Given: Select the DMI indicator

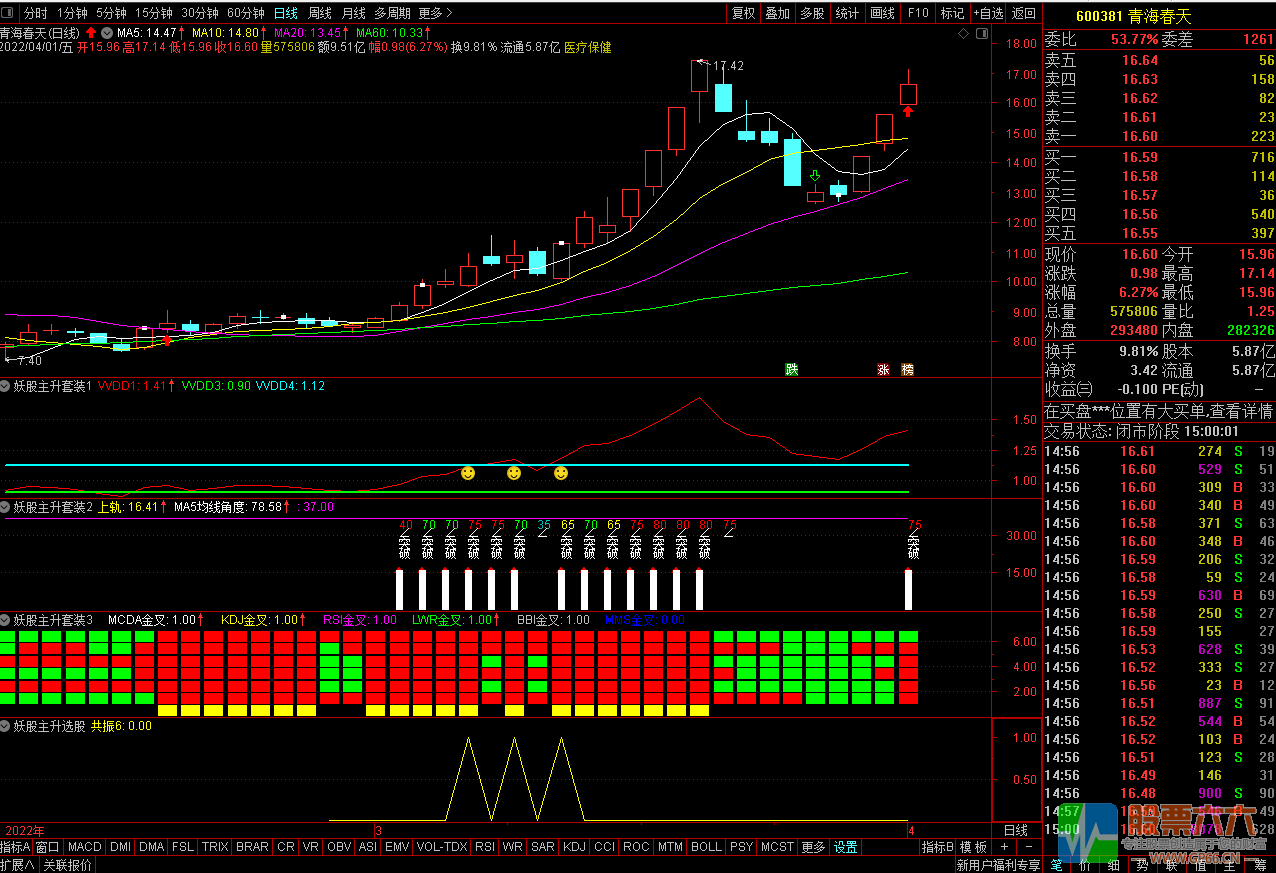Looking at the screenshot, I should [120, 847].
